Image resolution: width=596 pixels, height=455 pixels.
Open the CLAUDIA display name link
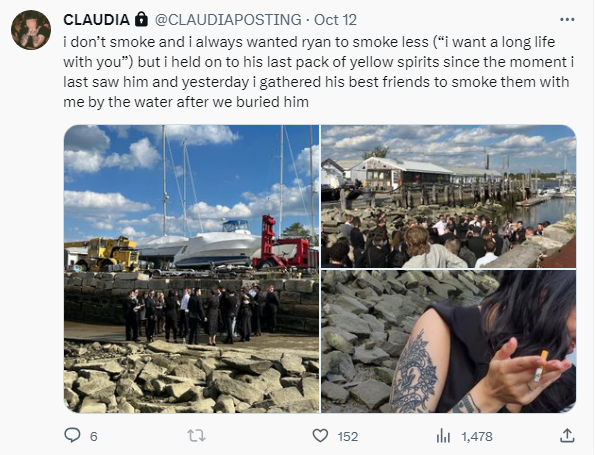tap(97, 20)
